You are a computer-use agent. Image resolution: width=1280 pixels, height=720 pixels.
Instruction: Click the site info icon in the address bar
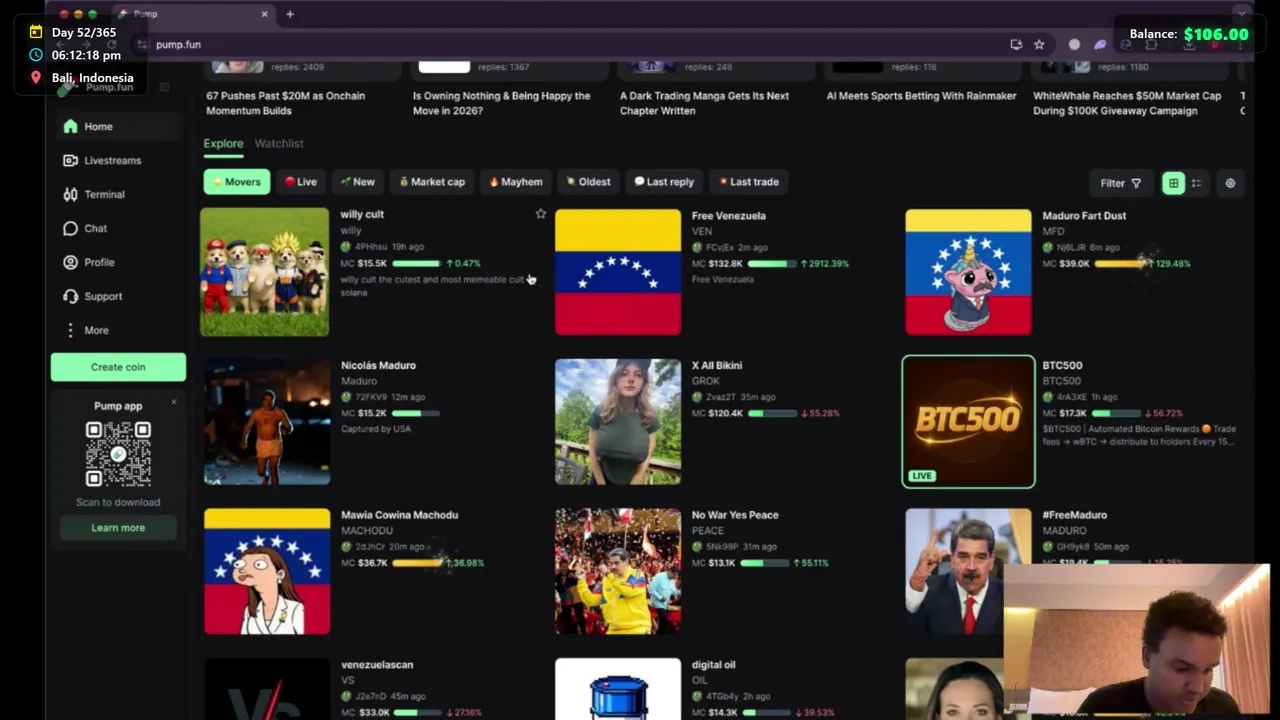tap(142, 44)
